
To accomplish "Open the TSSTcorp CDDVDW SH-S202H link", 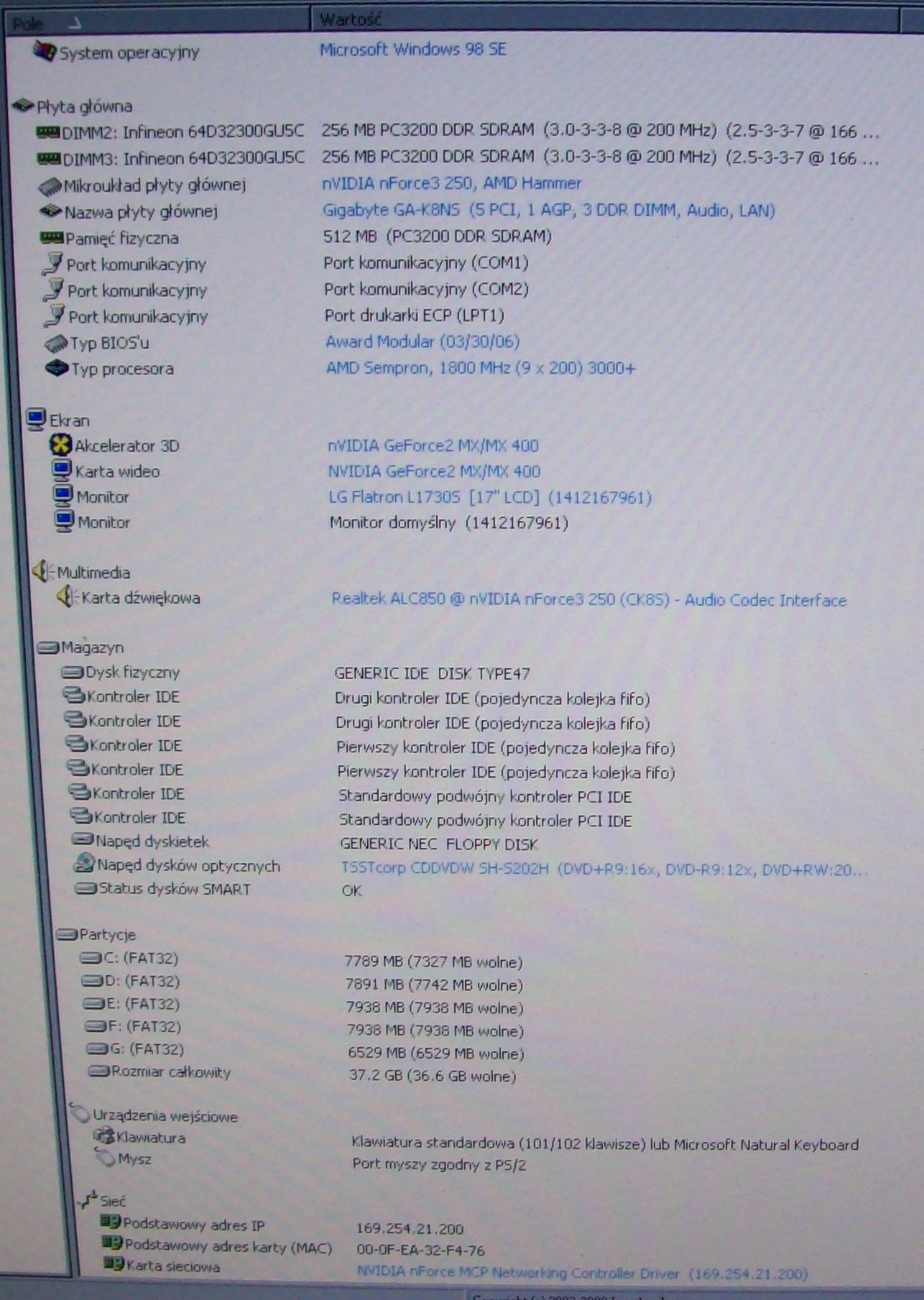I will tap(604, 870).
